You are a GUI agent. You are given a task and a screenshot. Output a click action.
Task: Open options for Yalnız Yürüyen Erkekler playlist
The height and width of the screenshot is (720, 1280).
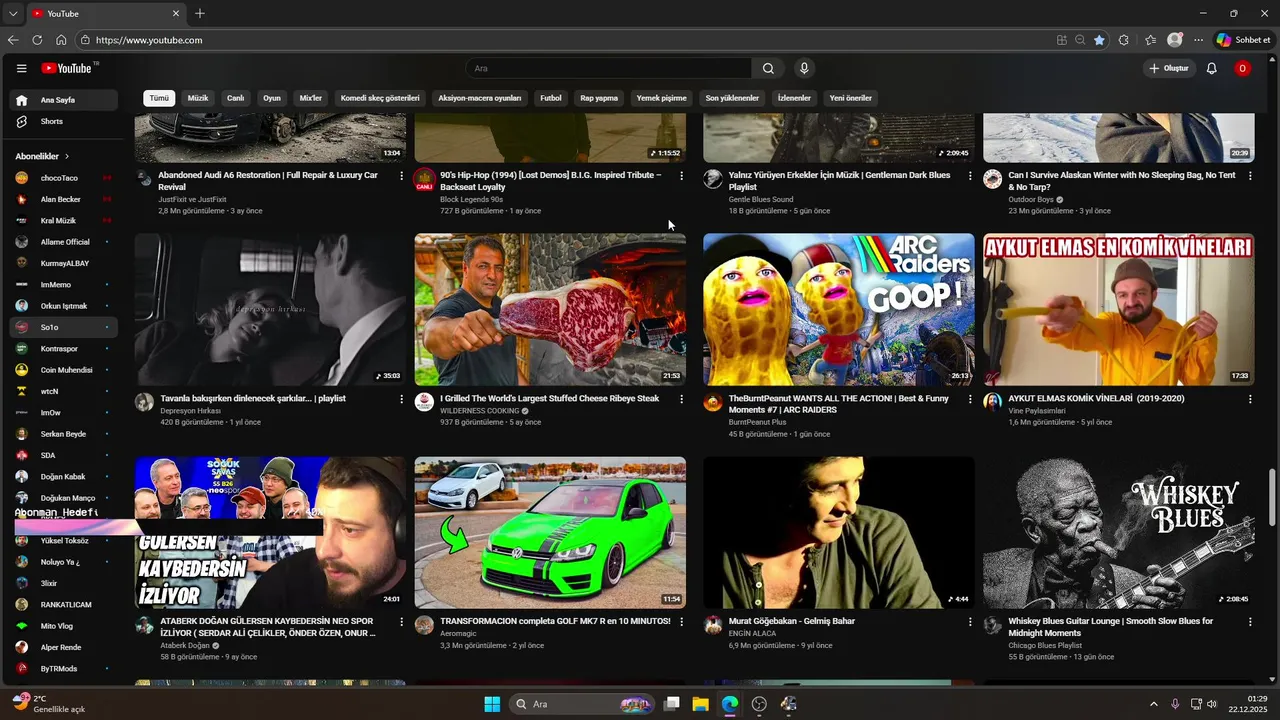tap(970, 176)
